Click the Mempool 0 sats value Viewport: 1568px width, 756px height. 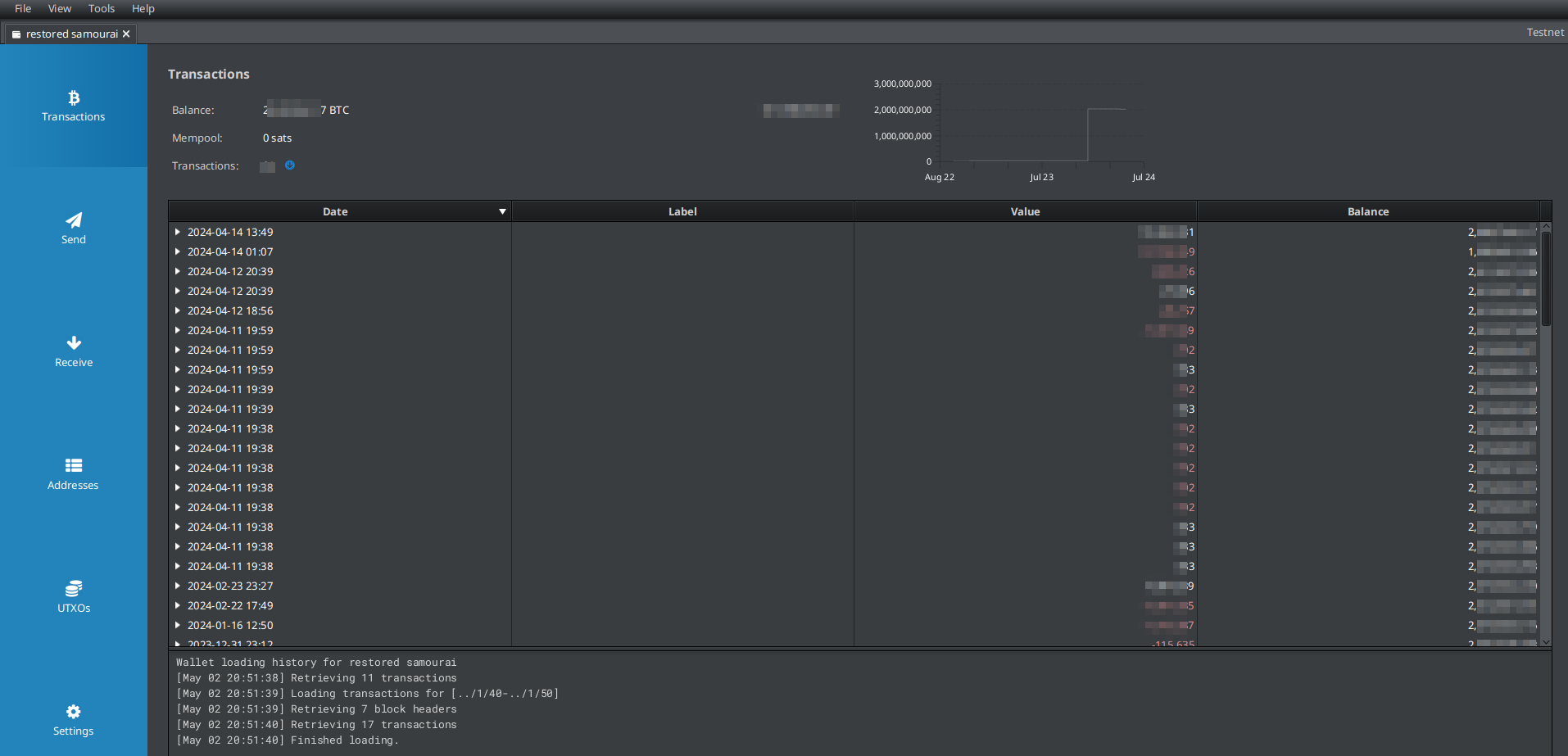click(x=277, y=138)
